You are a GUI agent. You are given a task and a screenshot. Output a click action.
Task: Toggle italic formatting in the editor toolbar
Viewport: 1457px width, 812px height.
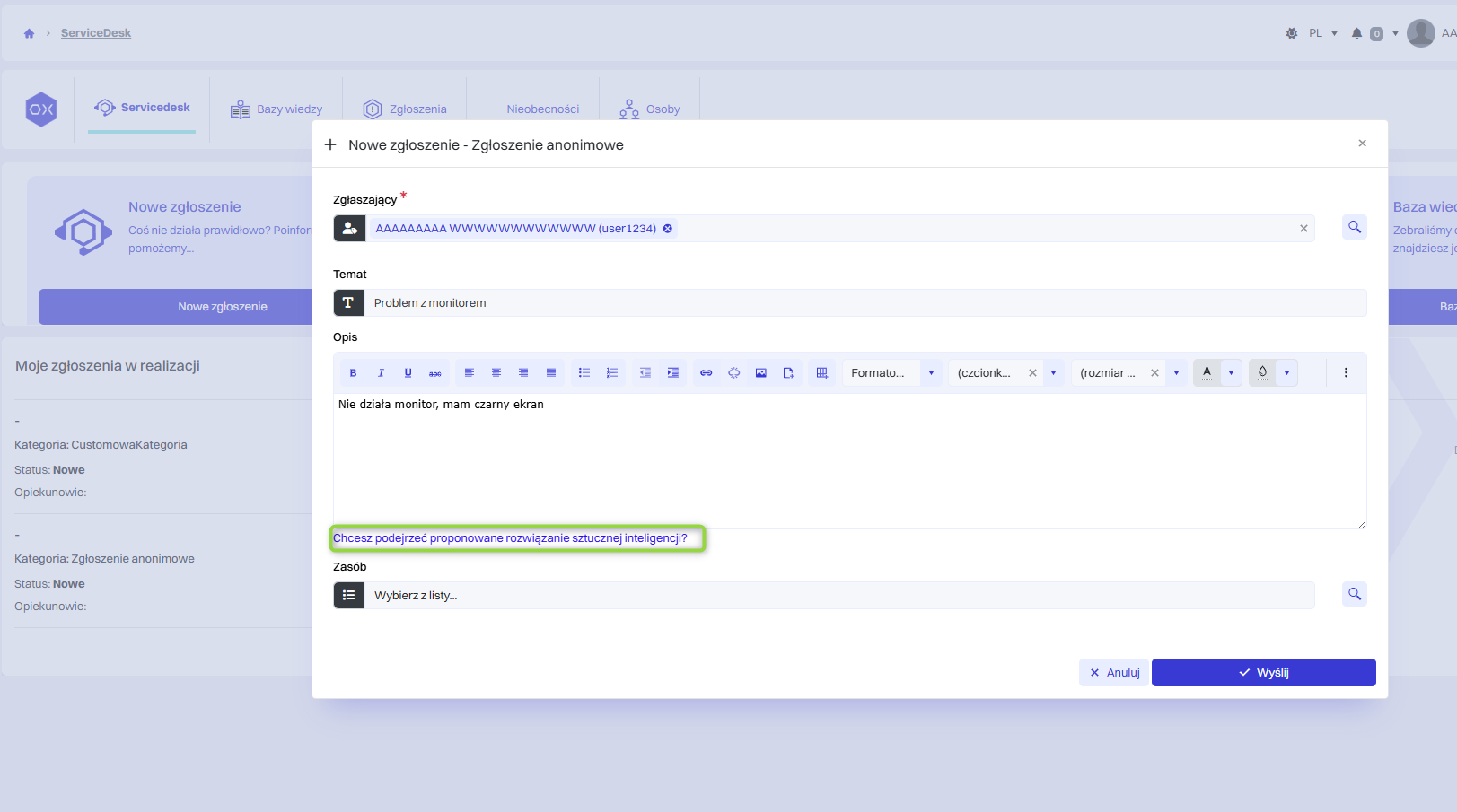(x=381, y=373)
